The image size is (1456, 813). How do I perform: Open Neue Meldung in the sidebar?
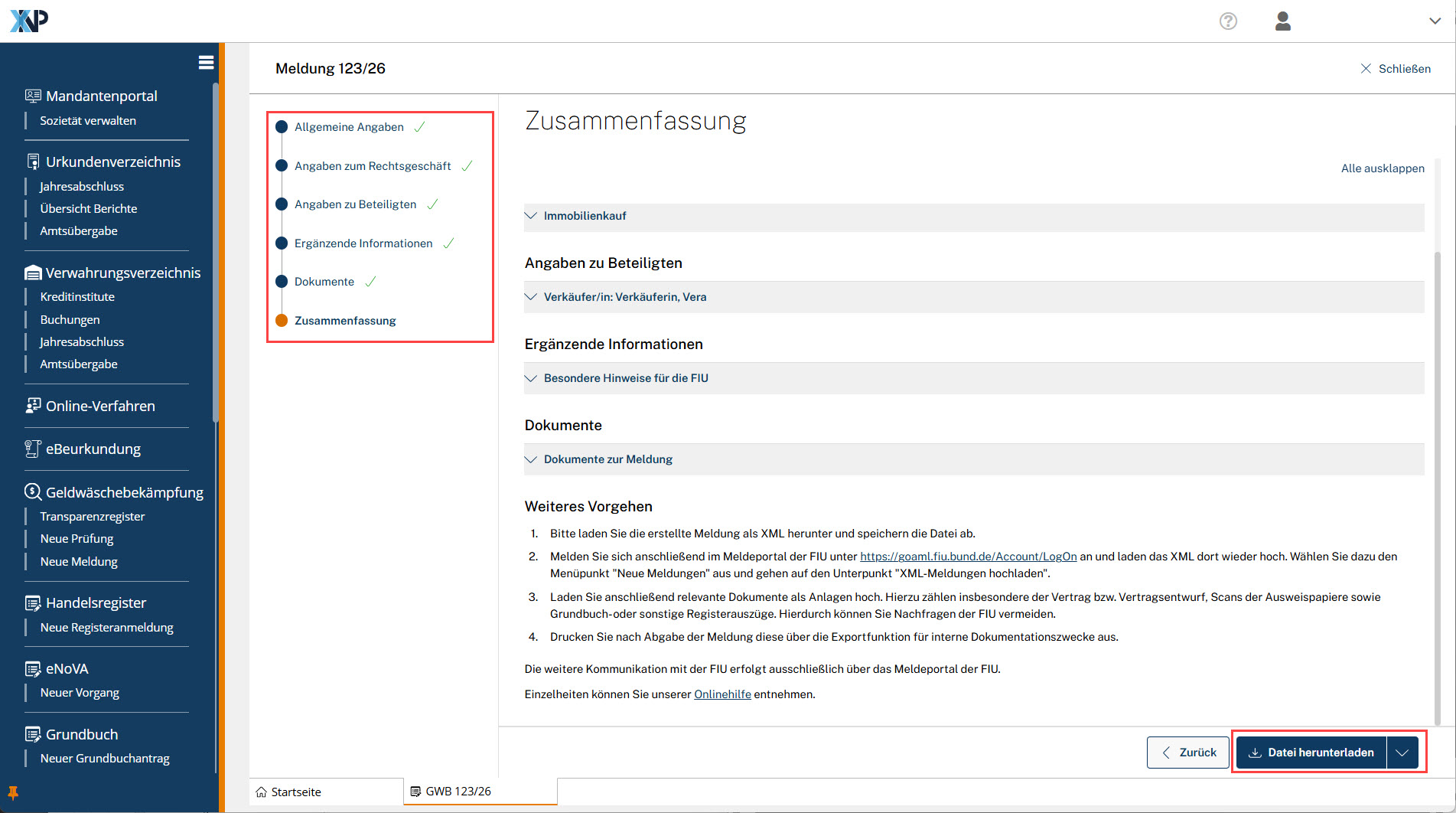point(79,561)
